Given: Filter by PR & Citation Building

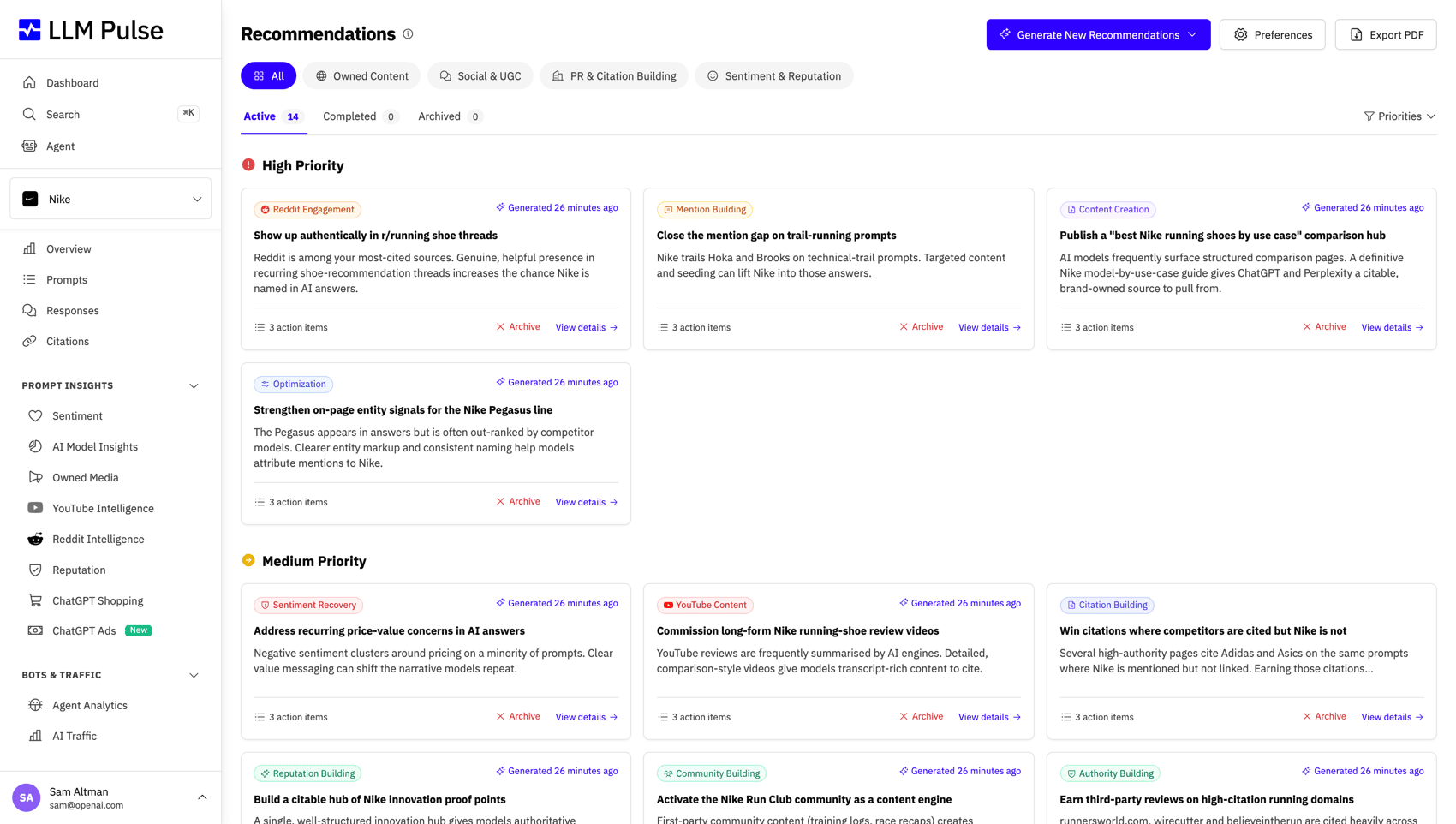Looking at the screenshot, I should pyautogui.click(x=614, y=76).
